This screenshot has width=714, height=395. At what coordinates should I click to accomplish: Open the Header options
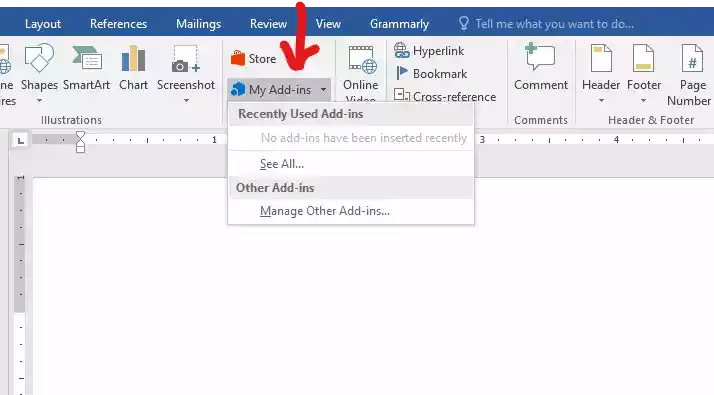601,73
